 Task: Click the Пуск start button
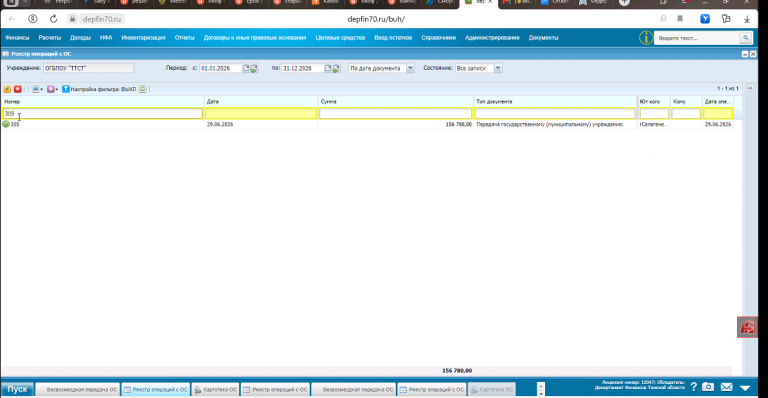[17, 389]
